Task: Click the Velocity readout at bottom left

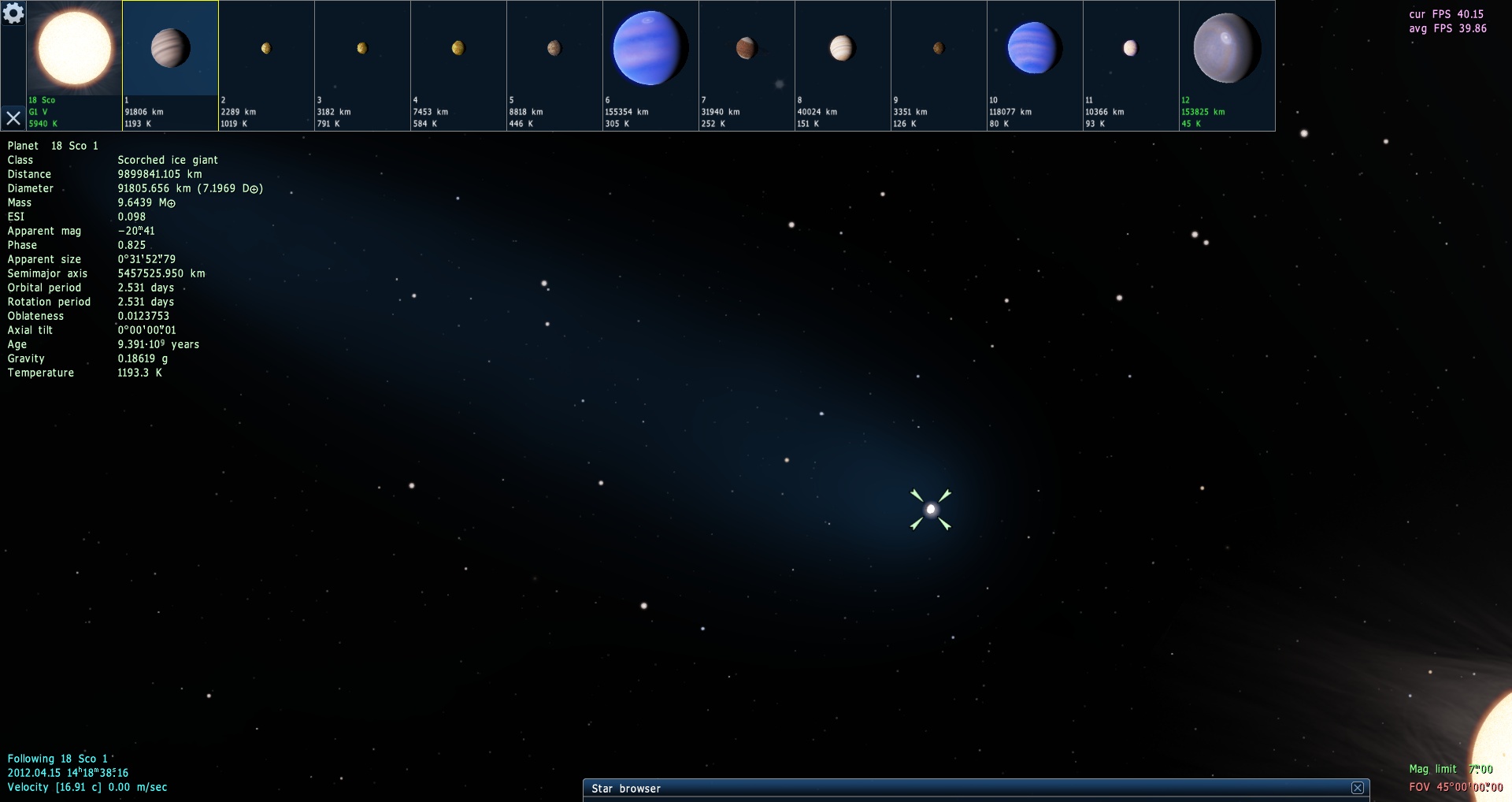Action: tap(87, 787)
